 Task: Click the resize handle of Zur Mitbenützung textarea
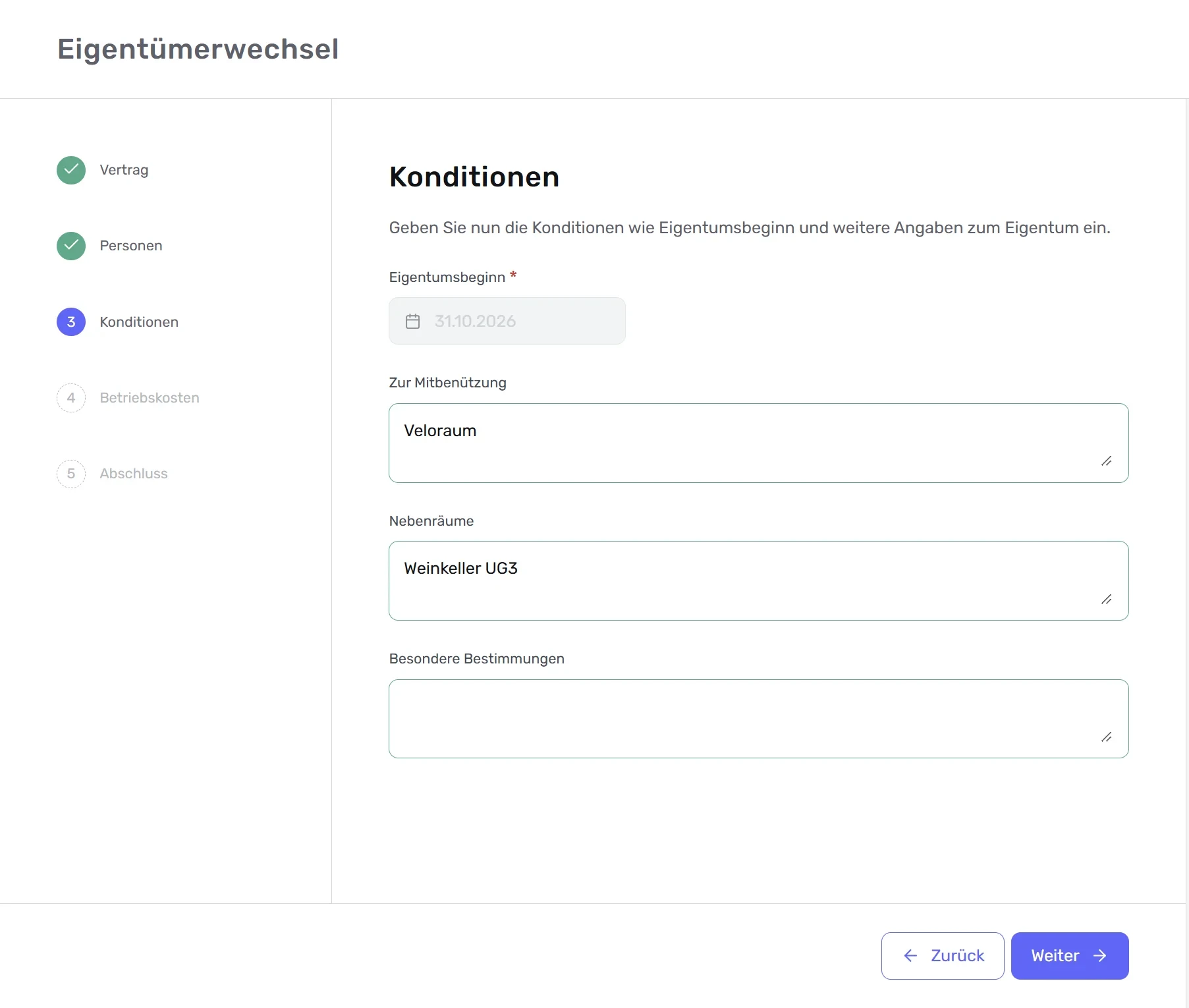click(x=1107, y=461)
